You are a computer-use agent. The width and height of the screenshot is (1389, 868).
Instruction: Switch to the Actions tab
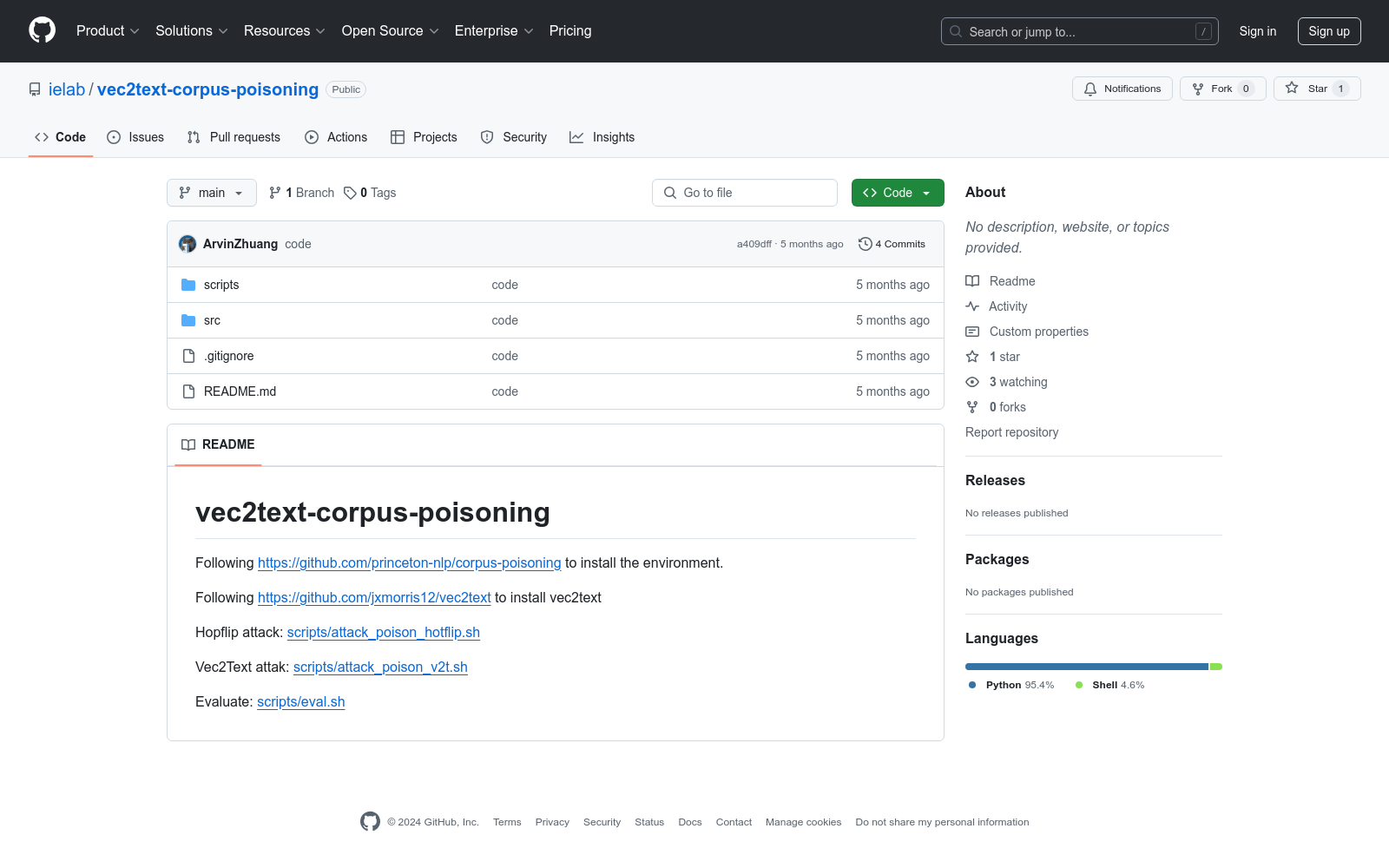[336, 137]
